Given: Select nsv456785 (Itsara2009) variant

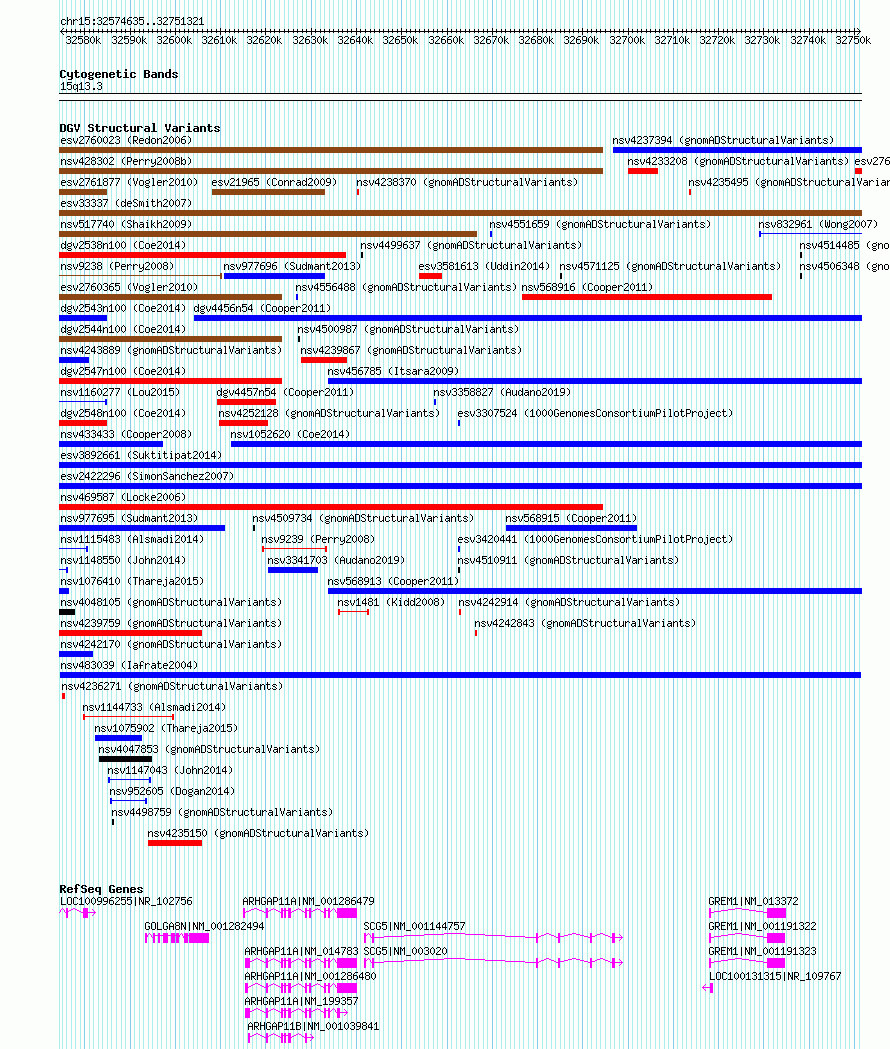Looking at the screenshot, I should tap(393, 371).
